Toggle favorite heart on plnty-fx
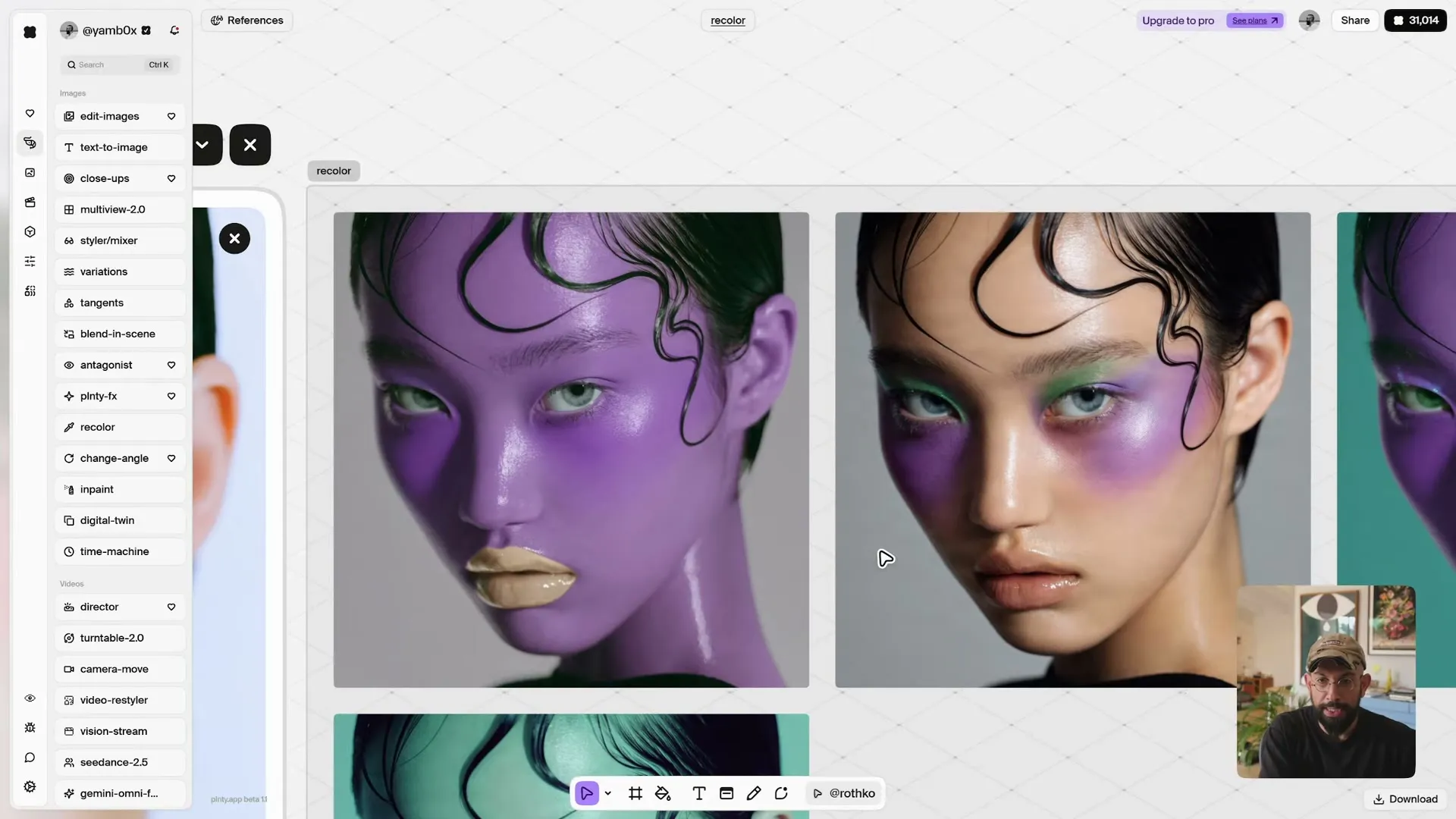This screenshot has width=1456, height=819. [x=171, y=396]
